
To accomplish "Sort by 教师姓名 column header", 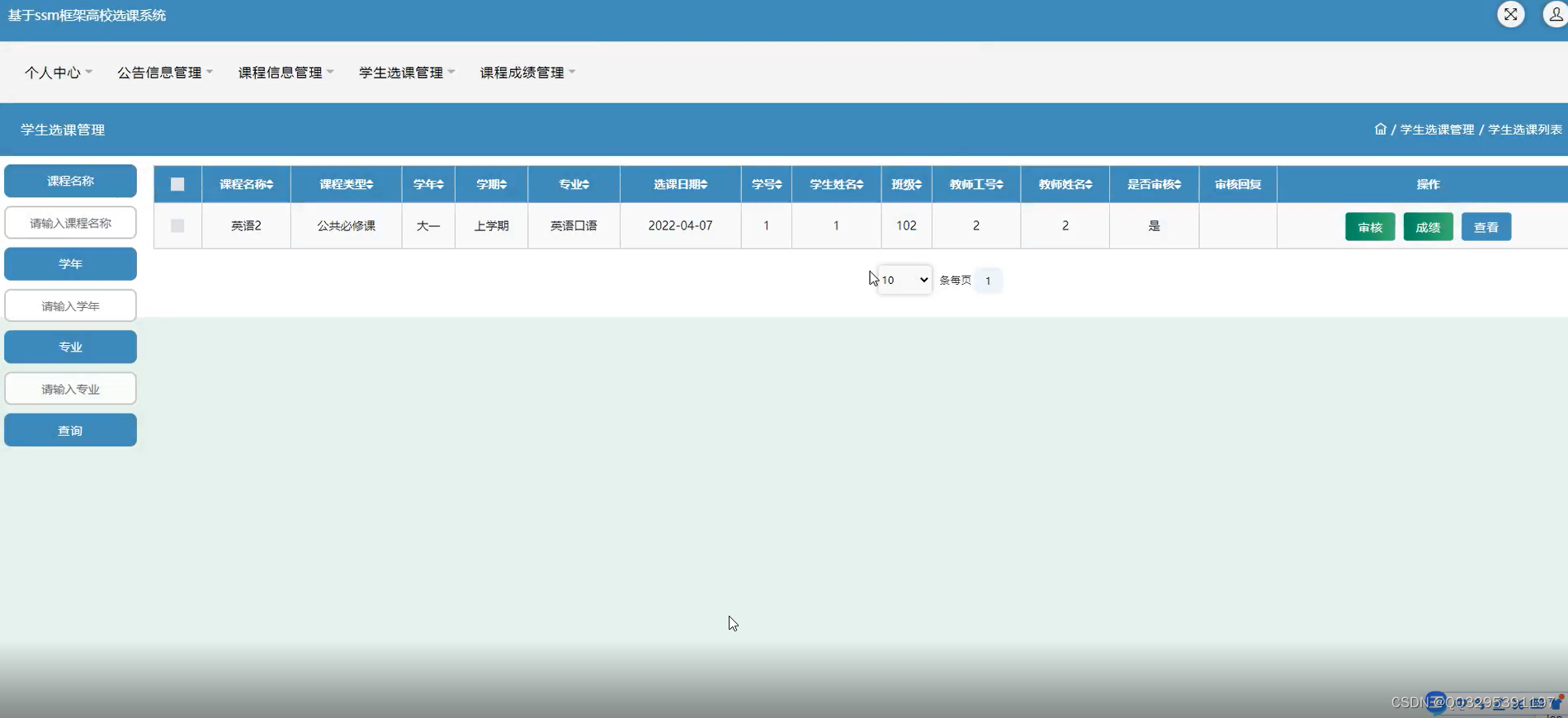I will (x=1065, y=185).
